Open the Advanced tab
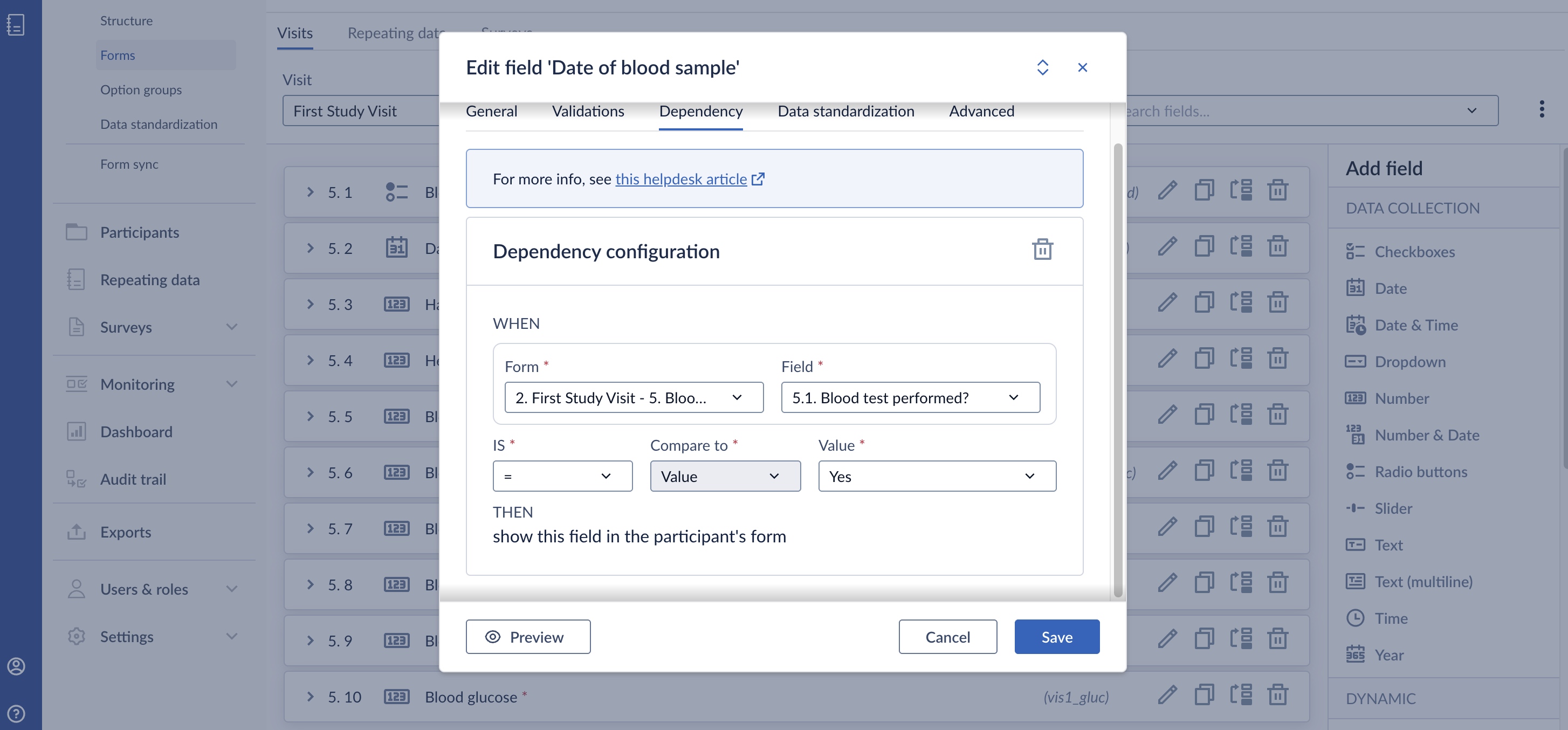 (x=981, y=111)
